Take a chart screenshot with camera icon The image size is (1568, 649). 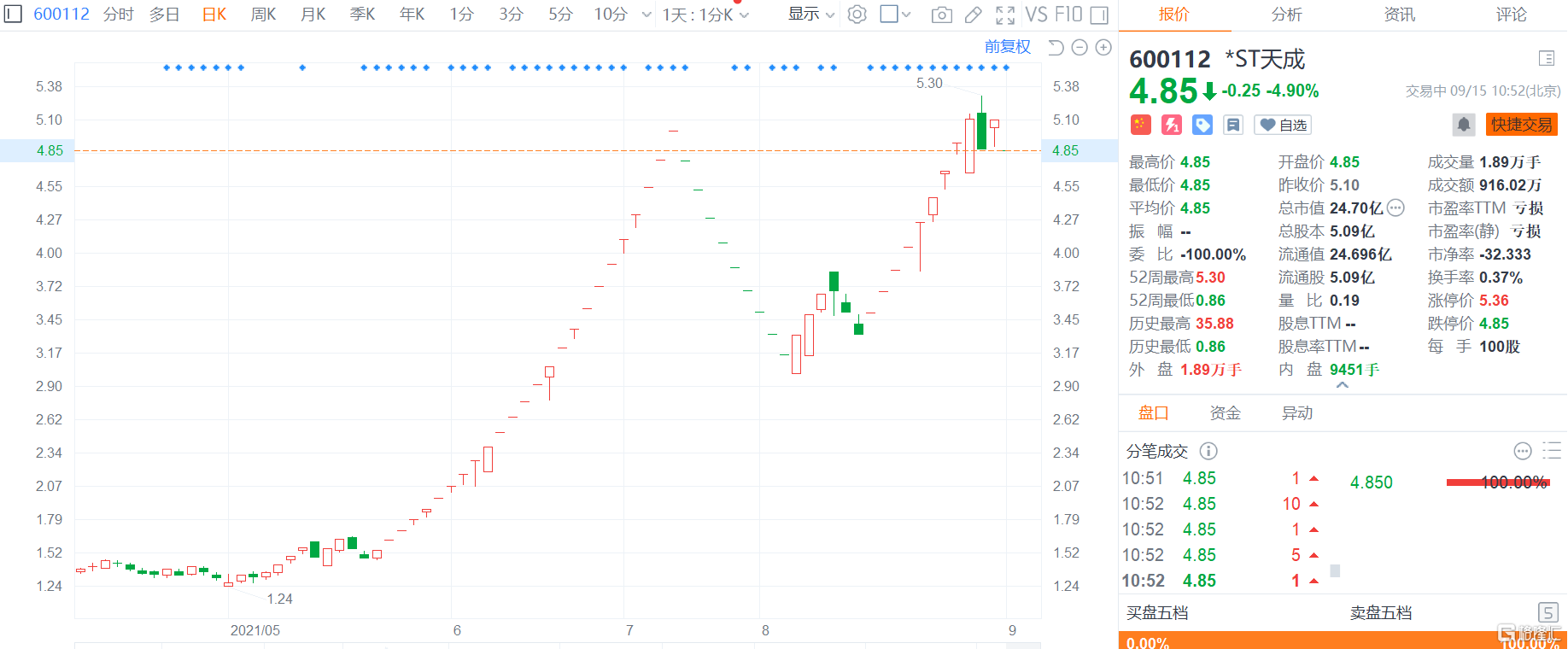pos(941,15)
